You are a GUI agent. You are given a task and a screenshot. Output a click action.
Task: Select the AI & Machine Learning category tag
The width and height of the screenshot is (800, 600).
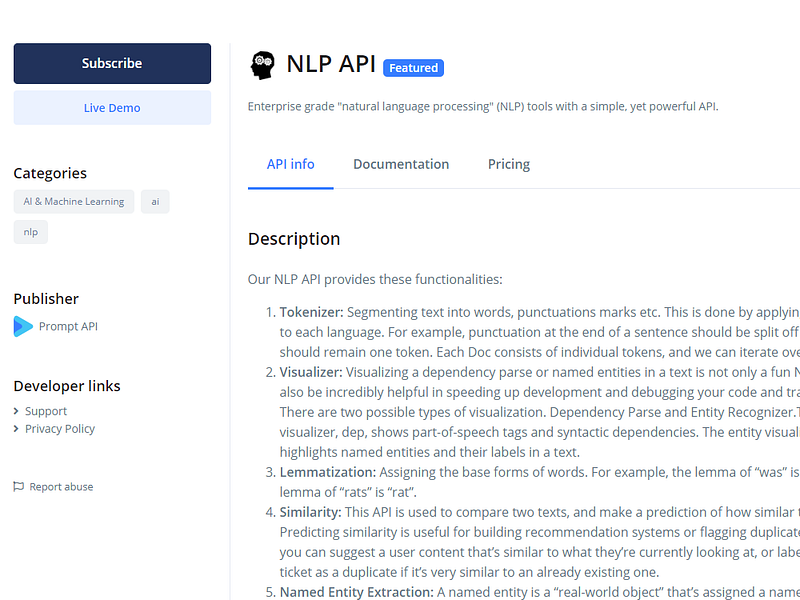tap(74, 202)
